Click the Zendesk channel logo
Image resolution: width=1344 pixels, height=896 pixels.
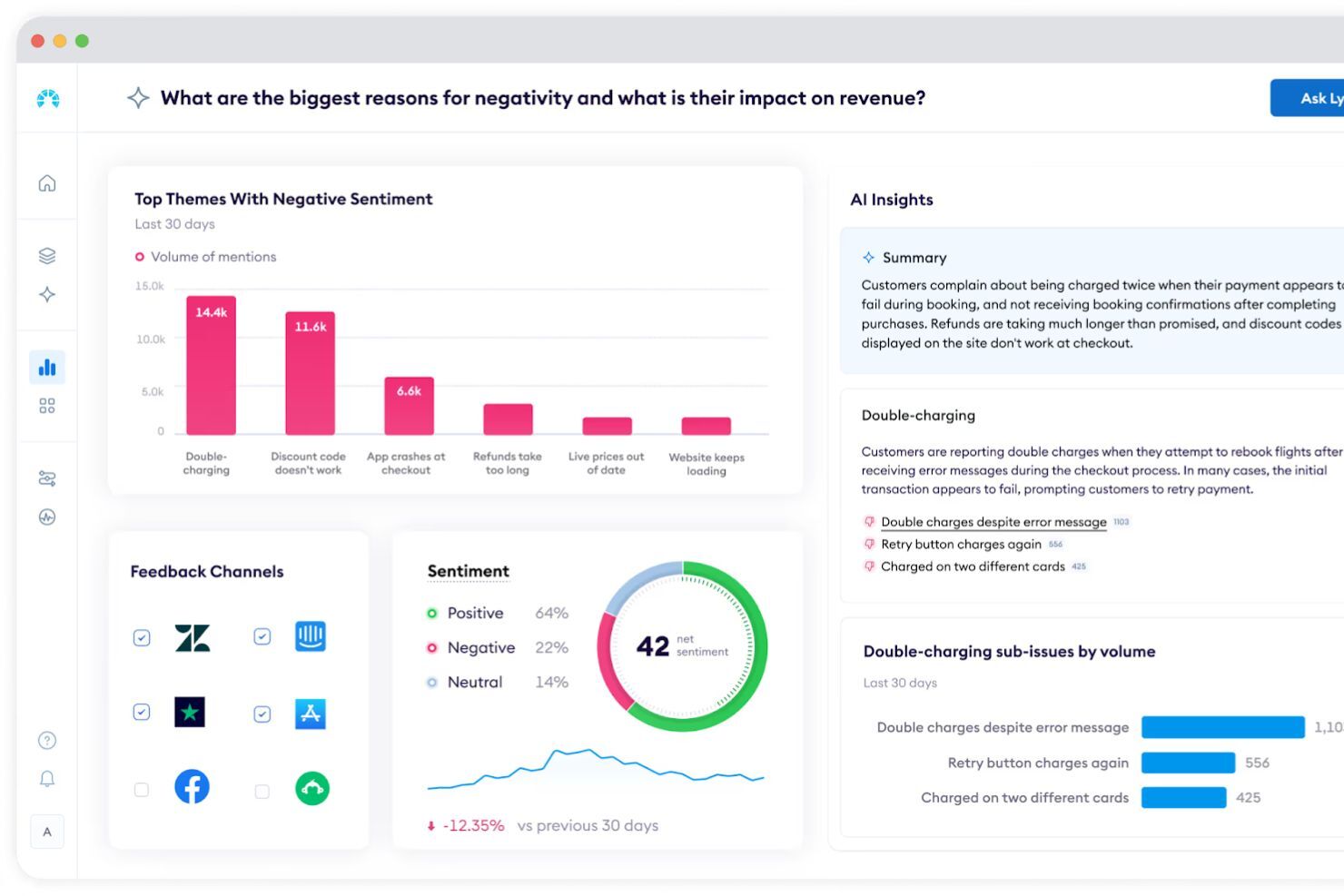coord(192,637)
